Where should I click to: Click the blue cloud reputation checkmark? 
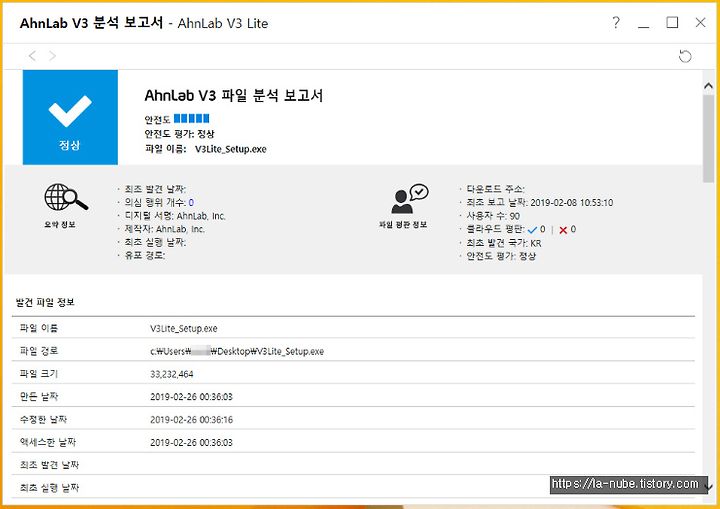pyautogui.click(x=532, y=230)
